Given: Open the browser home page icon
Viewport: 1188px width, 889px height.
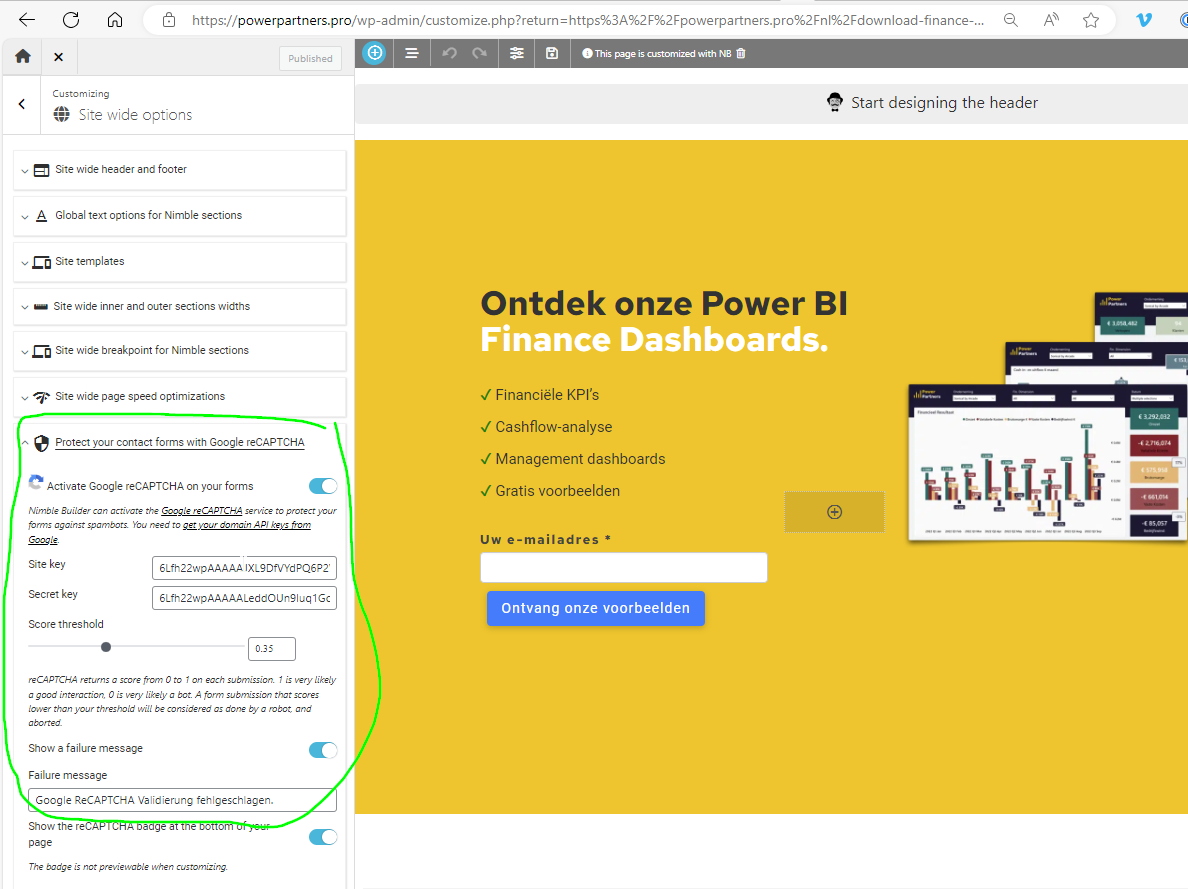Looking at the screenshot, I should (114, 20).
